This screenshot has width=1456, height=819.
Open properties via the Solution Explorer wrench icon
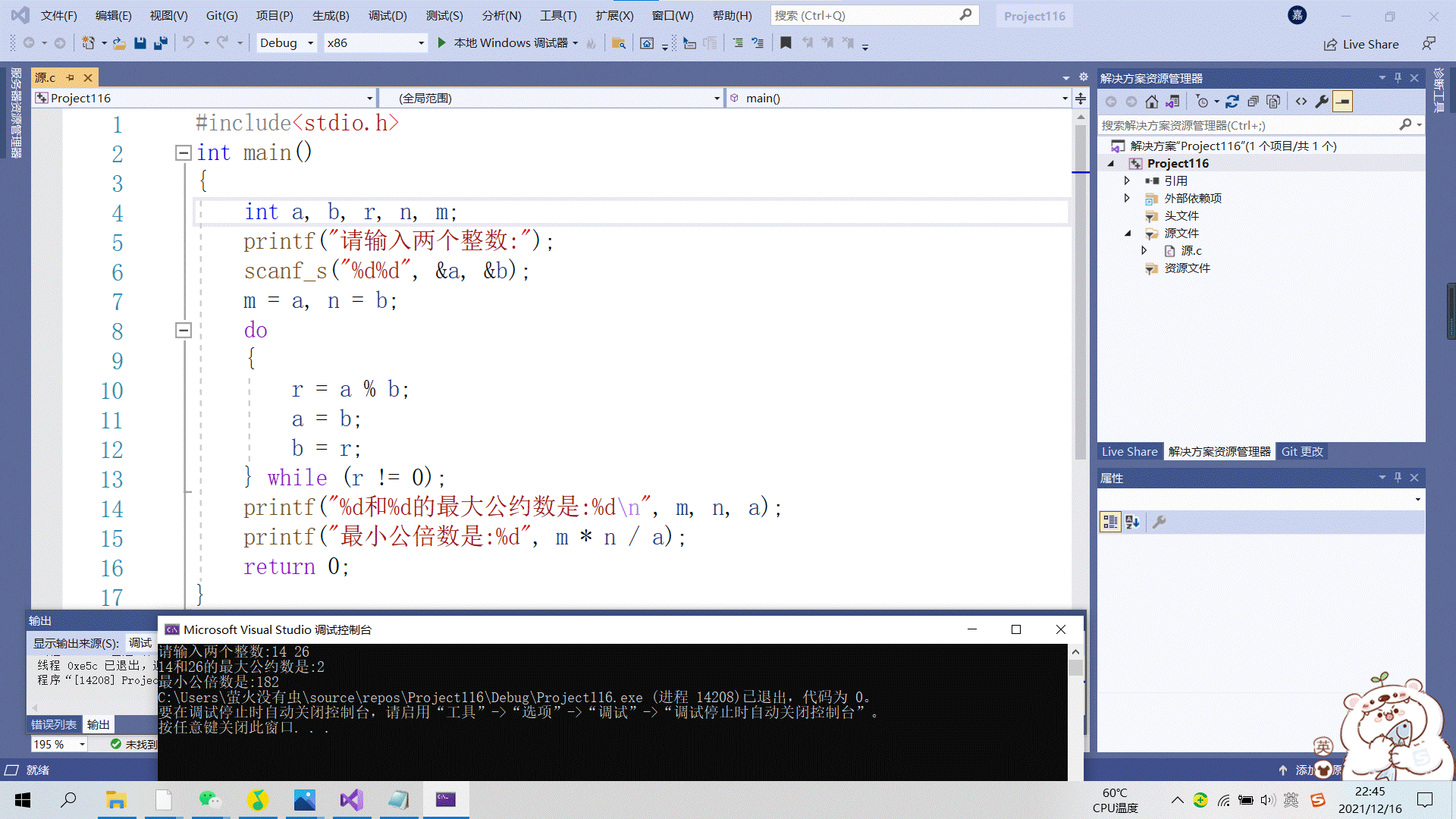pyautogui.click(x=1322, y=102)
